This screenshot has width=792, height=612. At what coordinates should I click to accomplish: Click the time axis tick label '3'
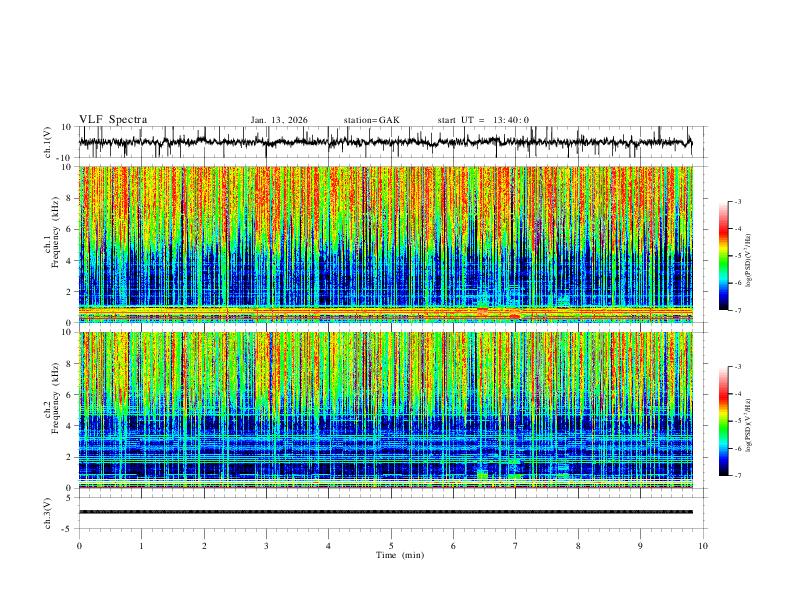266,546
